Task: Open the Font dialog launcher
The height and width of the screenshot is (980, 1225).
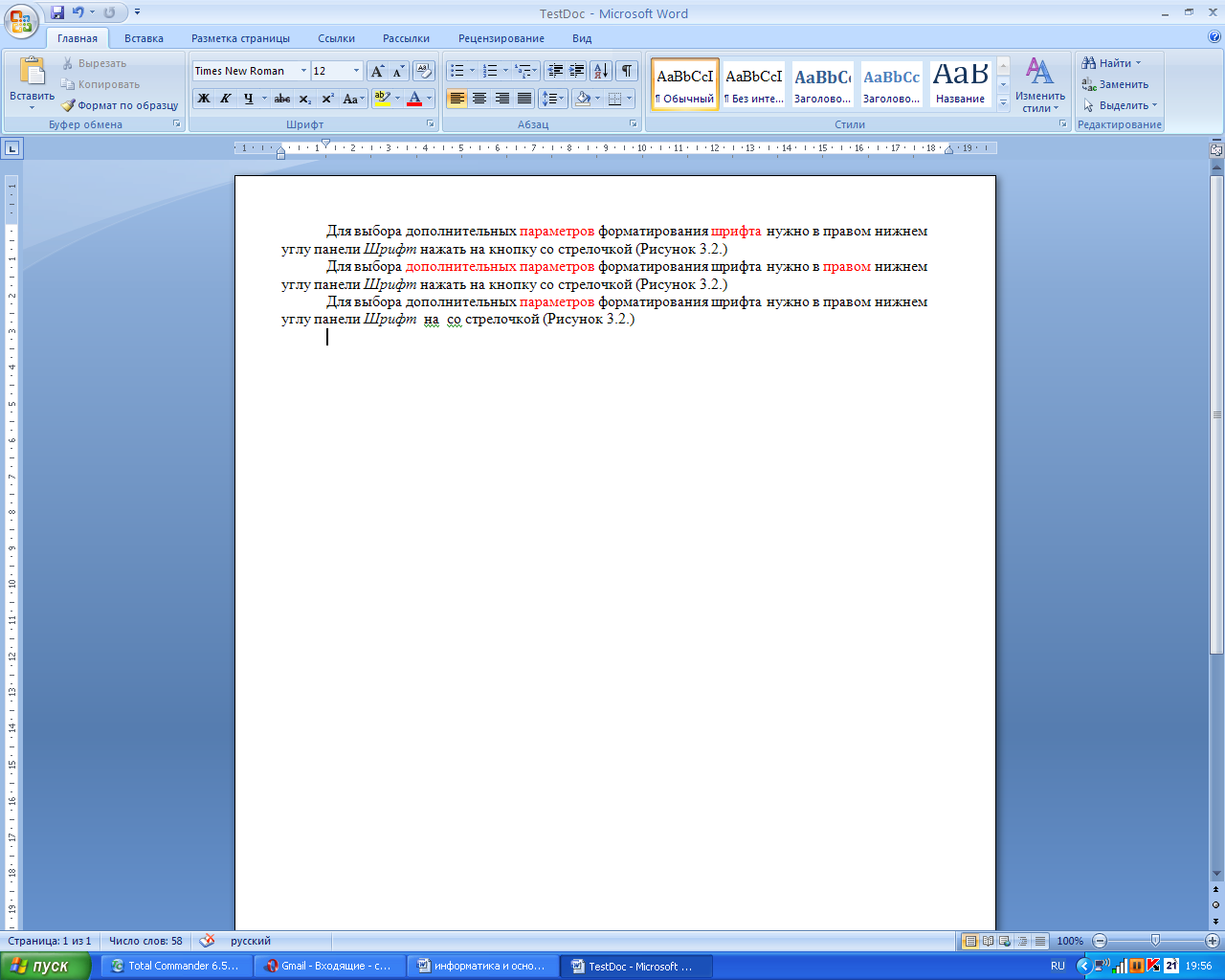Action: pos(430,124)
